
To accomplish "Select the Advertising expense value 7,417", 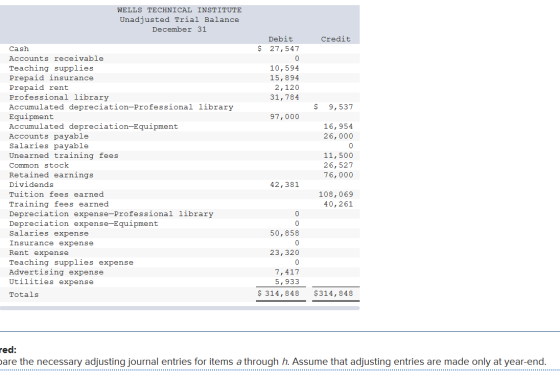I will 287,272.
